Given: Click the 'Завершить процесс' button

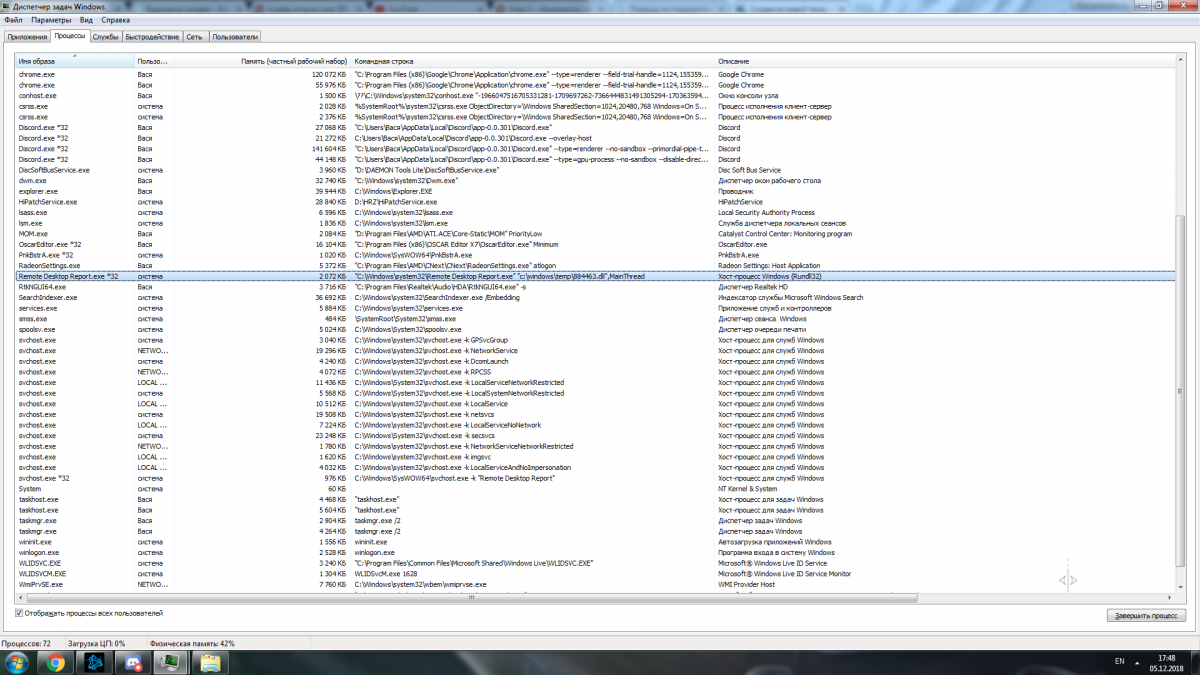Looking at the screenshot, I should coord(1145,615).
